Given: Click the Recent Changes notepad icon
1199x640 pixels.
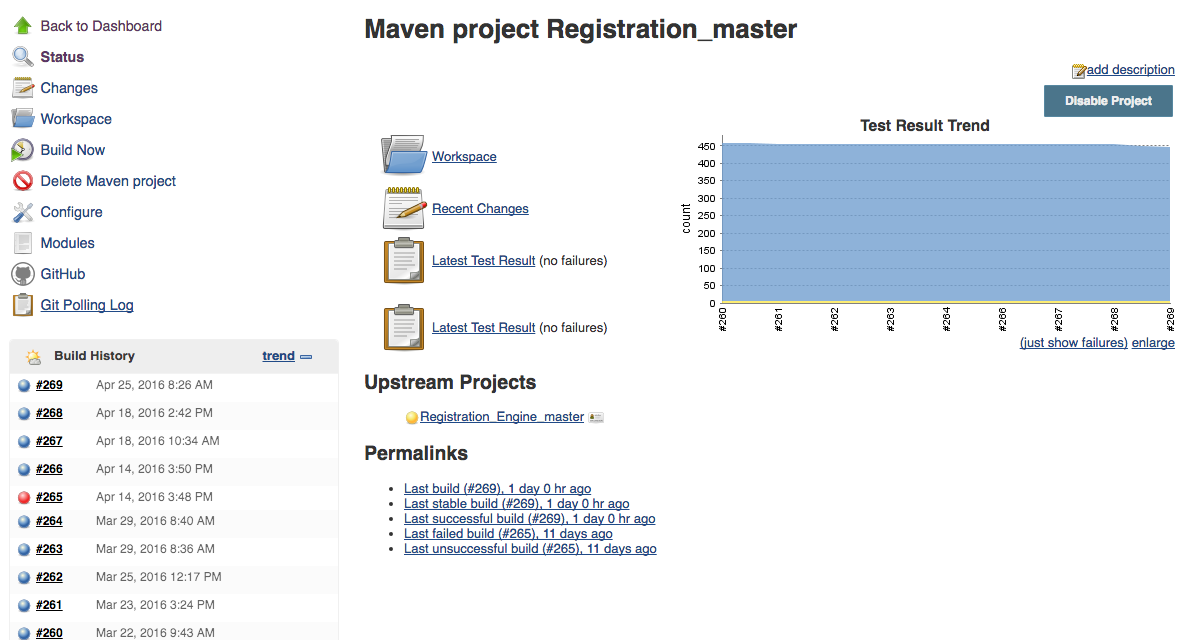Looking at the screenshot, I should click(x=403, y=208).
